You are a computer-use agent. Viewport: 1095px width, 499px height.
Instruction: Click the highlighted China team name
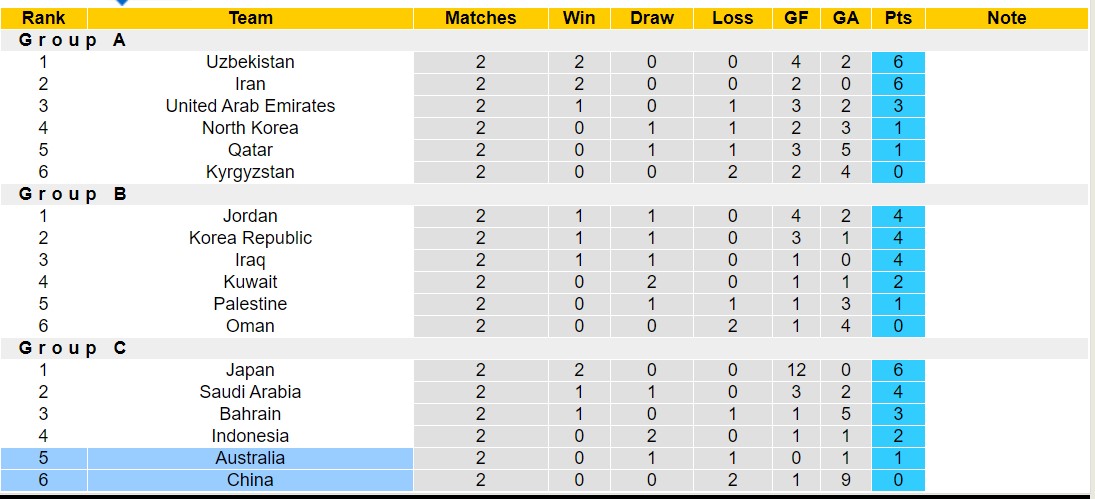[250, 480]
